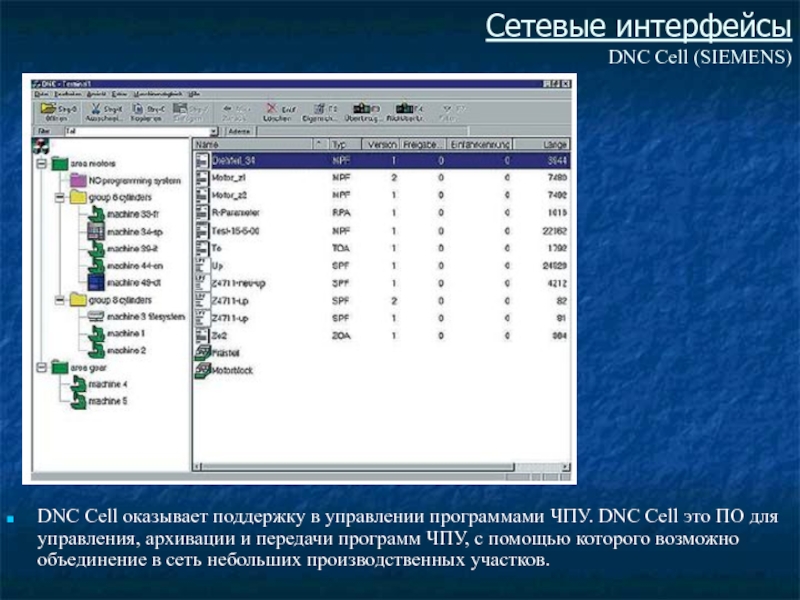Collapse the area gear tree node

pyautogui.click(x=41, y=367)
